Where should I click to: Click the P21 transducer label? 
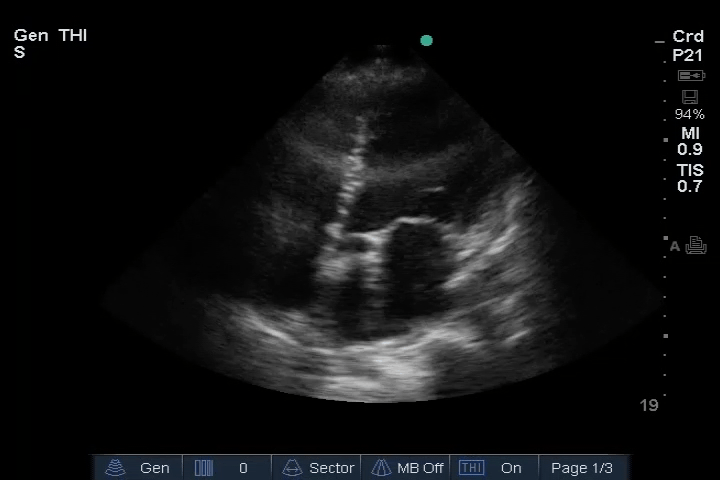pos(688,56)
